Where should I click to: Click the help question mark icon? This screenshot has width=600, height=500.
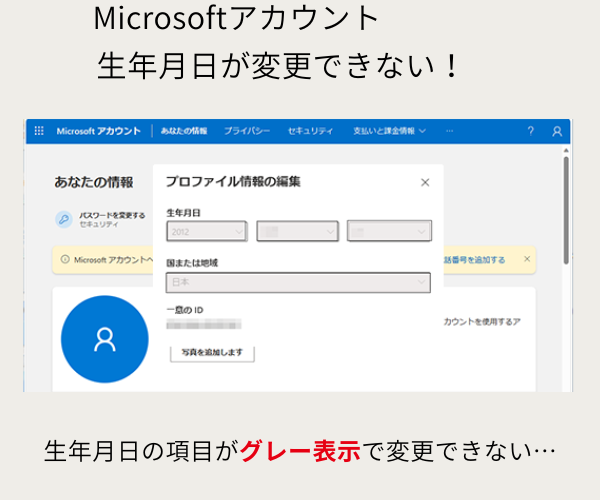click(x=530, y=131)
